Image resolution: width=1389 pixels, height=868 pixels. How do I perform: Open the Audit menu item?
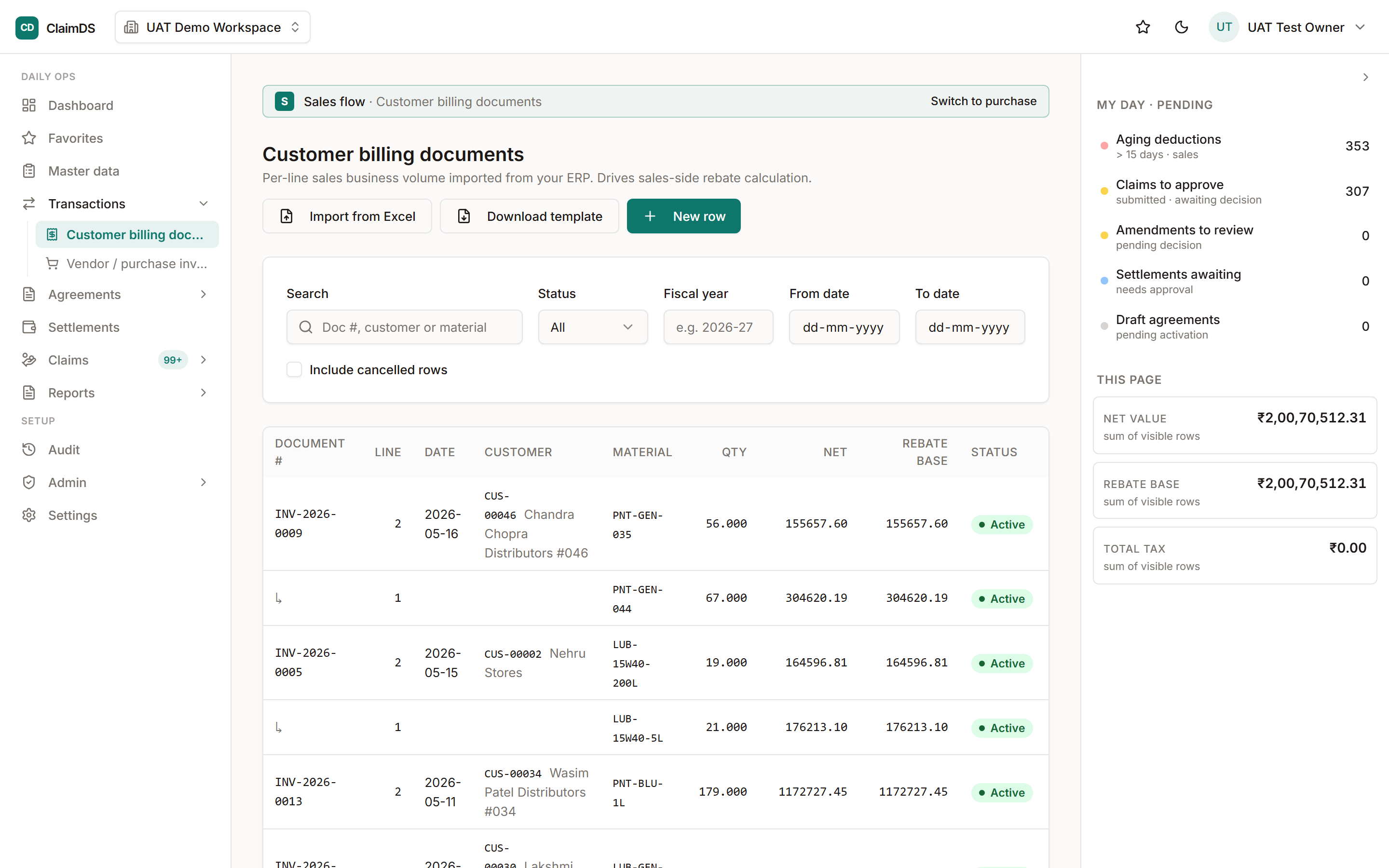[x=115, y=449]
